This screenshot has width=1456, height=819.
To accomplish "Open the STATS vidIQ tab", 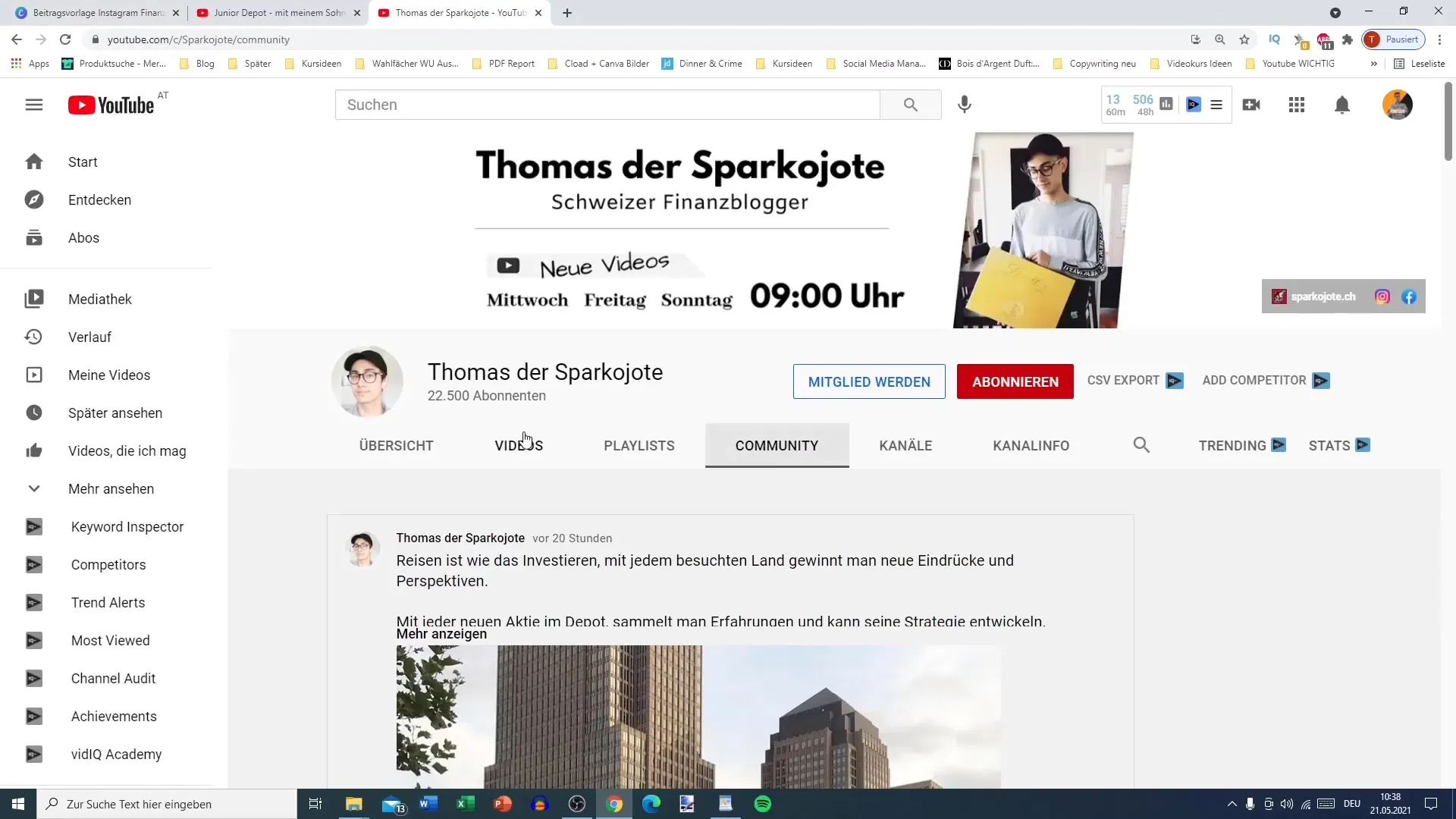I will click(x=1339, y=445).
